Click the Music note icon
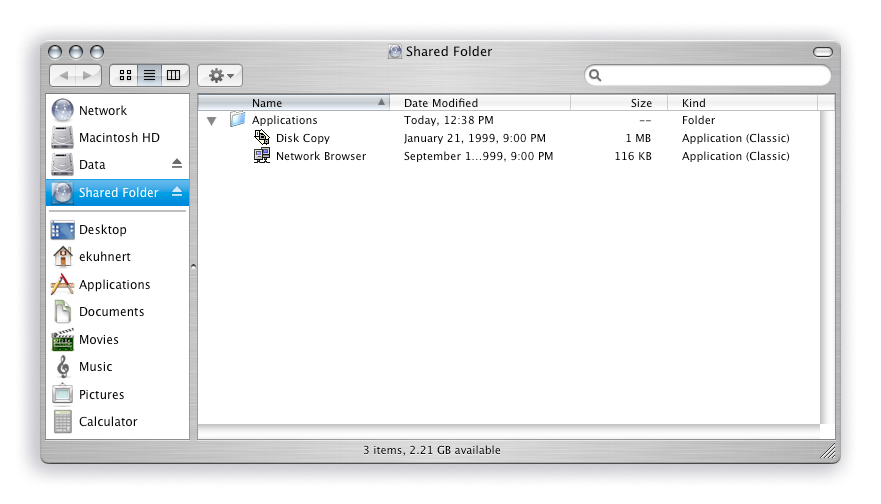The height and width of the screenshot is (504, 881). point(63,366)
